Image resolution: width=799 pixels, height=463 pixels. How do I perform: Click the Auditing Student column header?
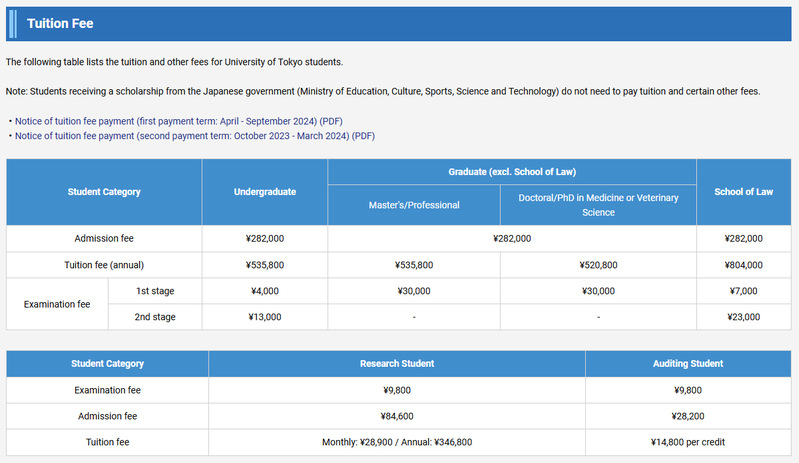pyautogui.click(x=688, y=364)
